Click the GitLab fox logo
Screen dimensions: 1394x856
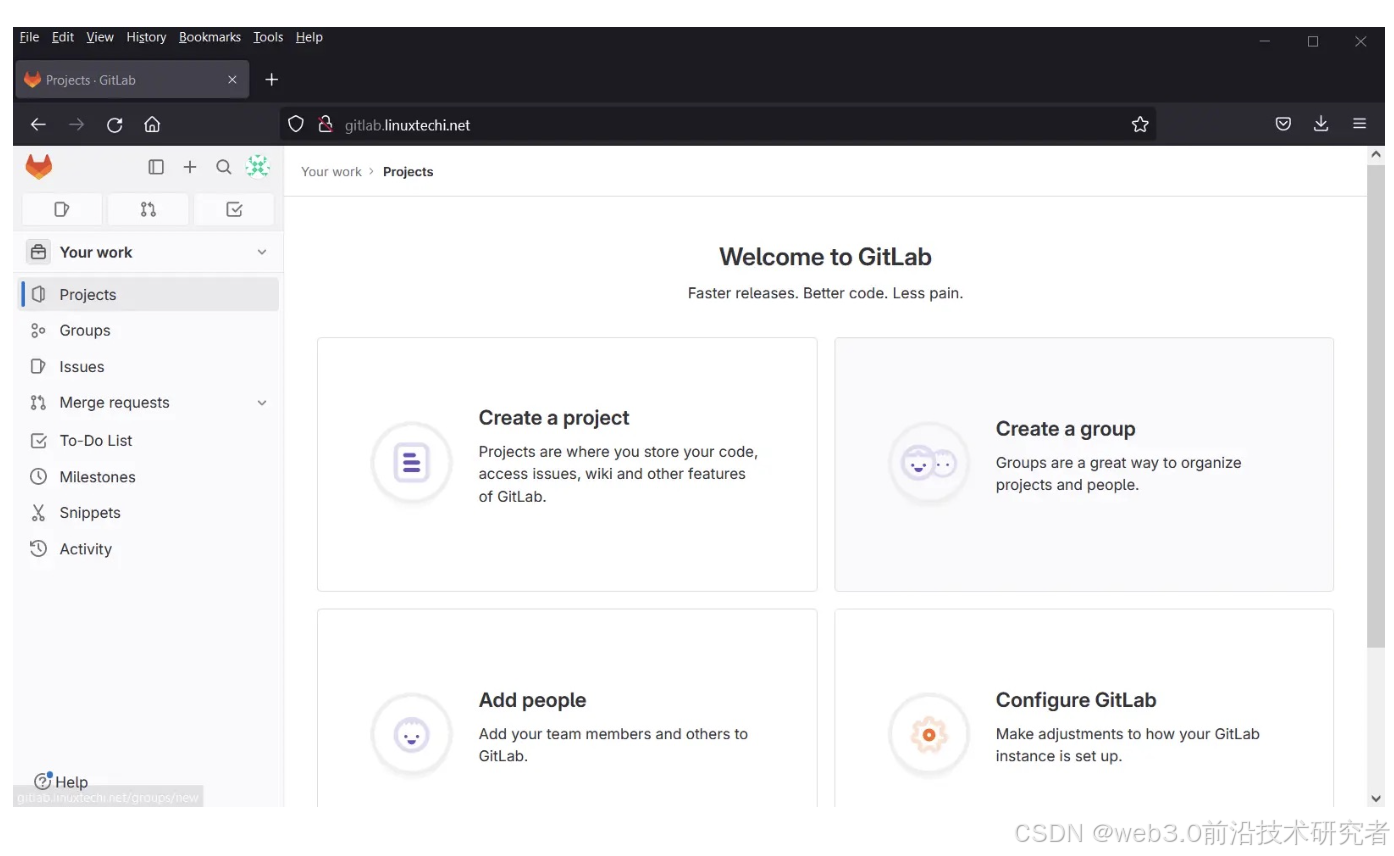(x=38, y=167)
